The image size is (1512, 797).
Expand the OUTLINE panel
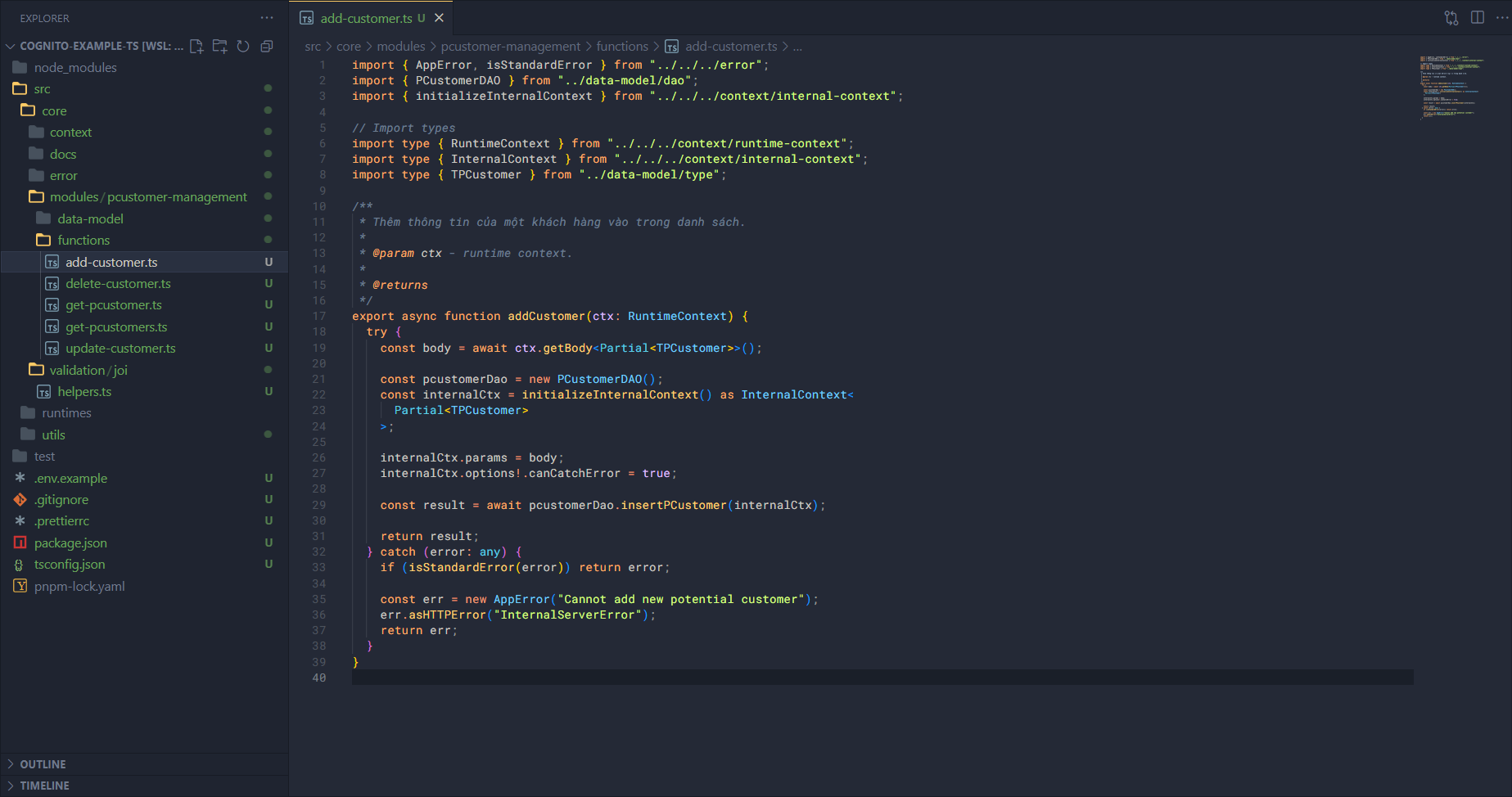tap(43, 764)
